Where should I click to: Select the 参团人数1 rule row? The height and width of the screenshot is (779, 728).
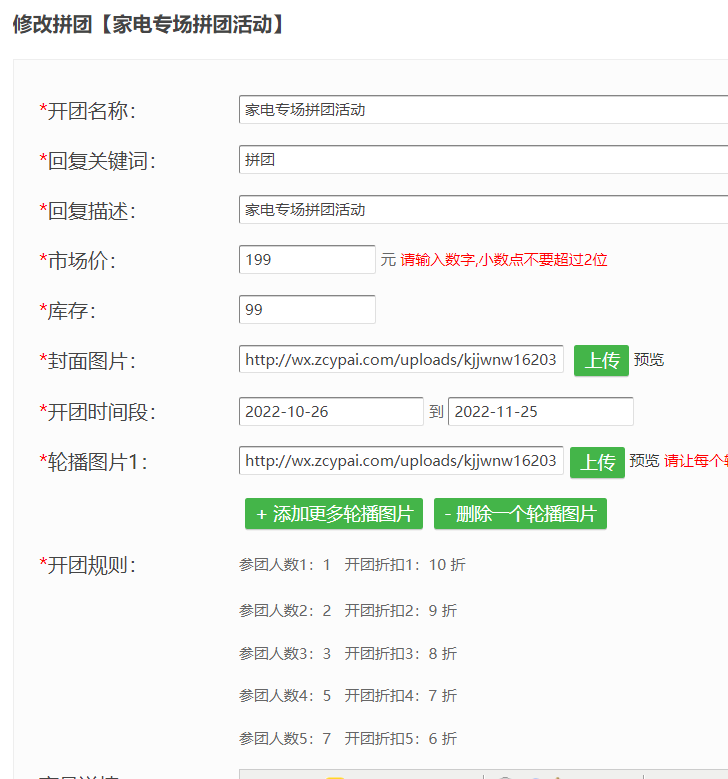point(352,565)
